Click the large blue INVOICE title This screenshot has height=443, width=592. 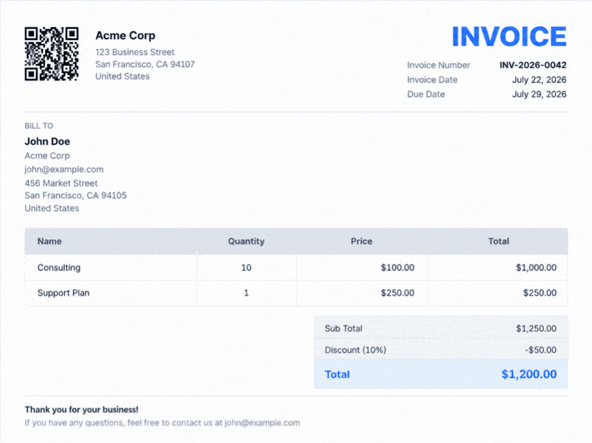(x=509, y=37)
